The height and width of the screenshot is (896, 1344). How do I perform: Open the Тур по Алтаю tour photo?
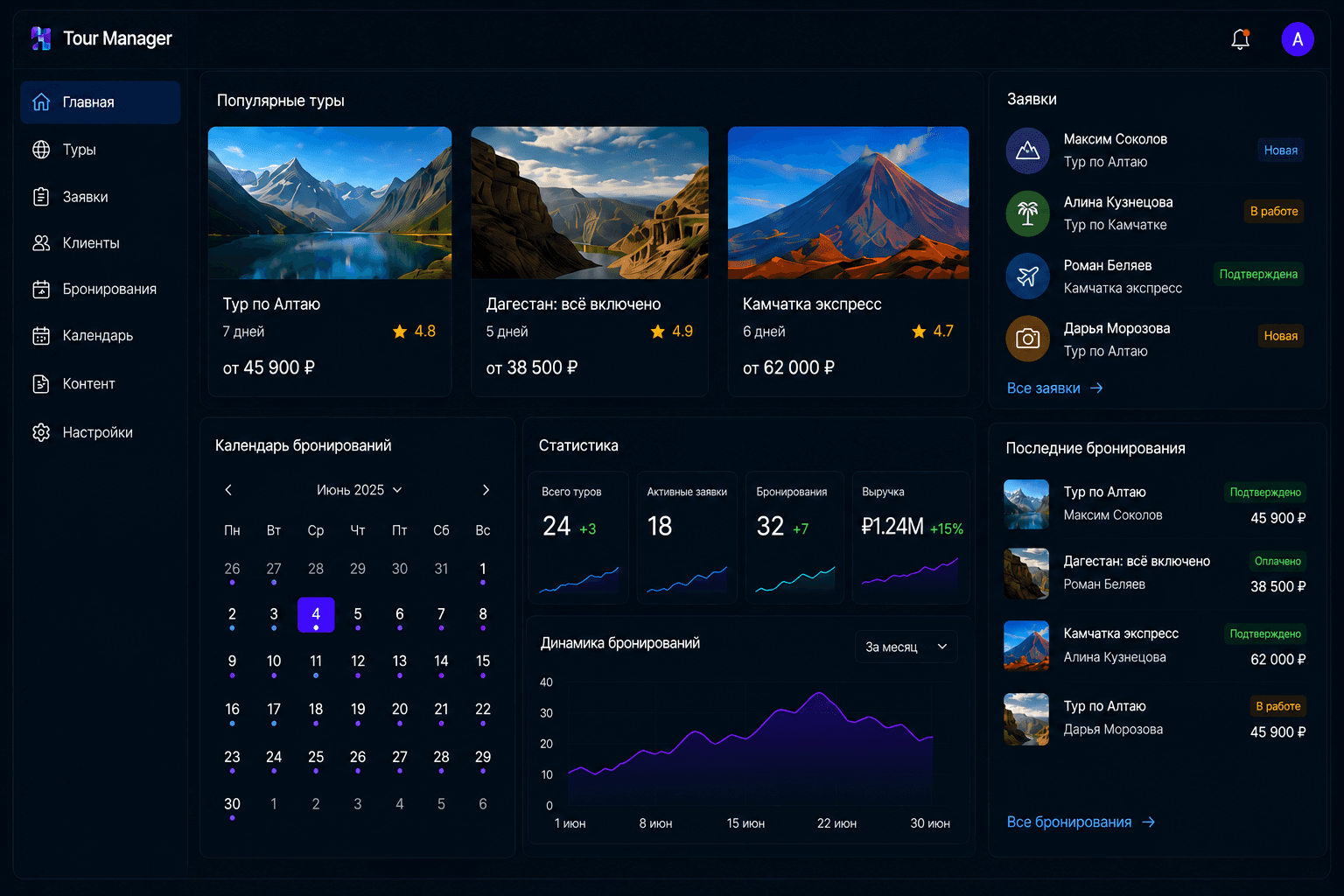tap(330, 203)
